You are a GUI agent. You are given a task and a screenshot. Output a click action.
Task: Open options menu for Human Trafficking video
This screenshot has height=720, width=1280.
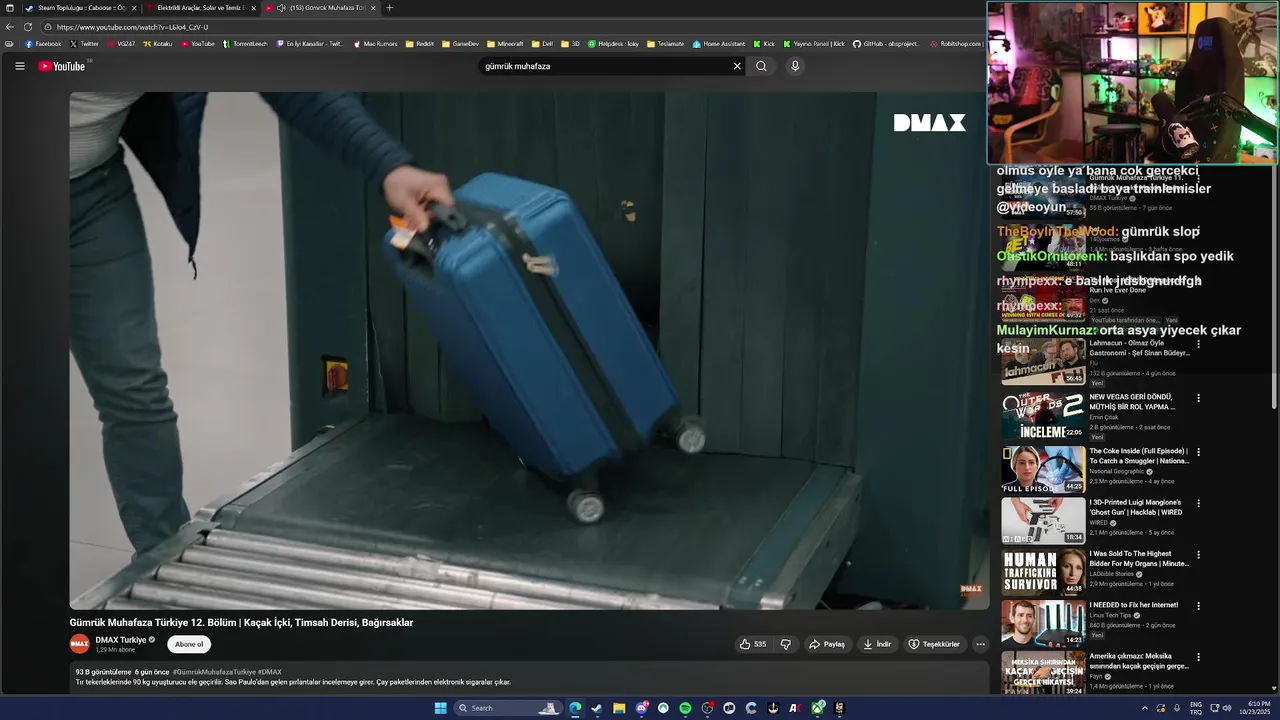click(1198, 554)
